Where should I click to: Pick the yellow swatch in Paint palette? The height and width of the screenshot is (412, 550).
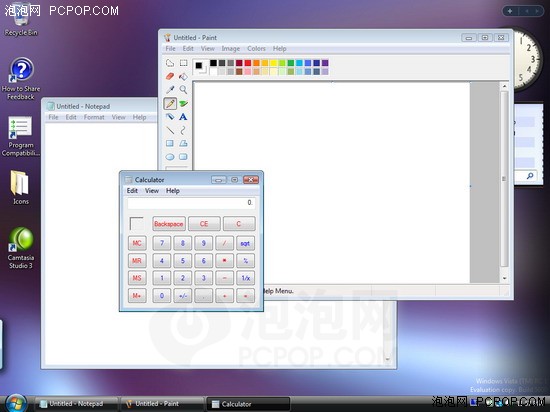[274, 63]
